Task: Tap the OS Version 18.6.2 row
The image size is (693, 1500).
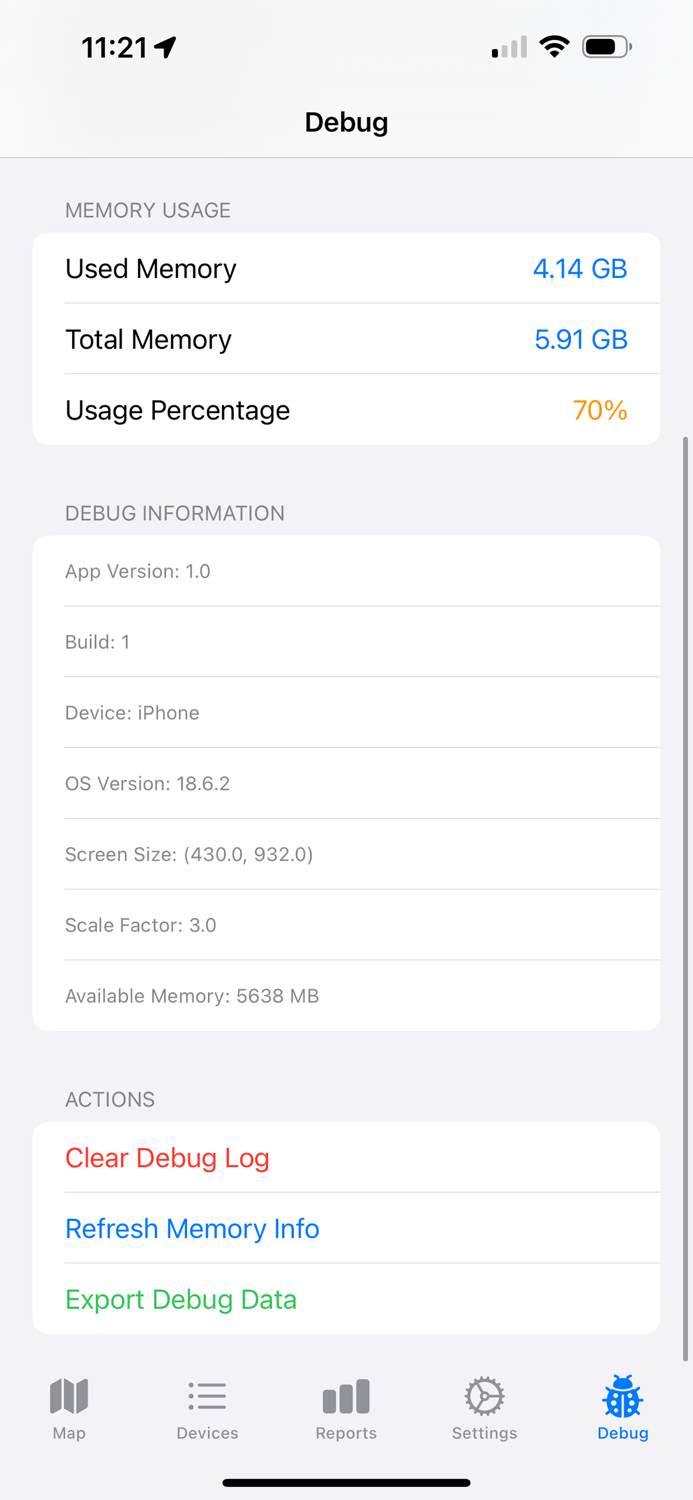Action: (346, 784)
